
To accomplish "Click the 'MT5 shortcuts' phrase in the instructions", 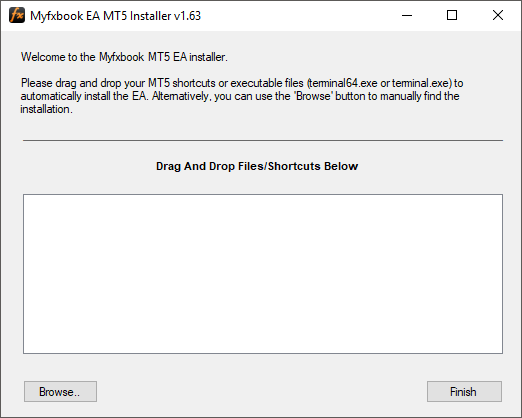I will [182, 83].
